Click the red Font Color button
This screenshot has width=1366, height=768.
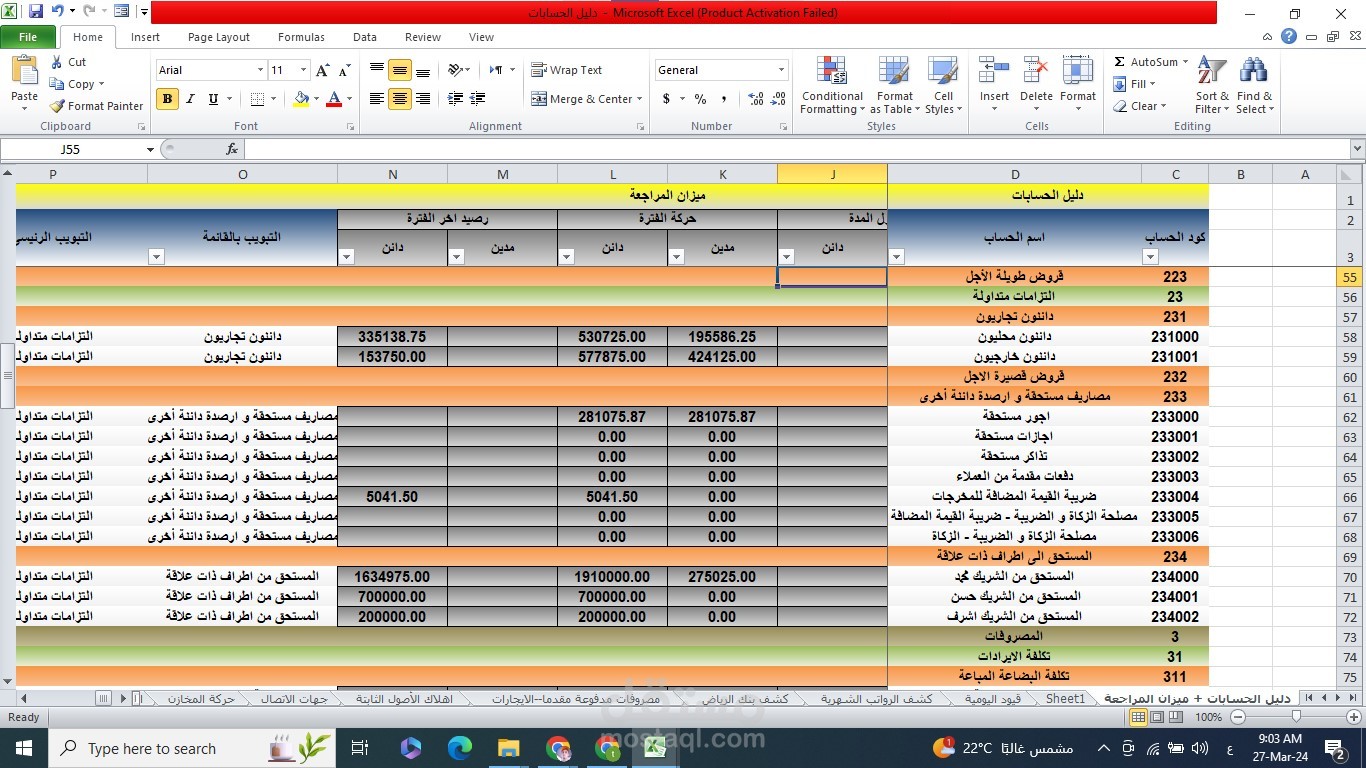click(x=333, y=99)
